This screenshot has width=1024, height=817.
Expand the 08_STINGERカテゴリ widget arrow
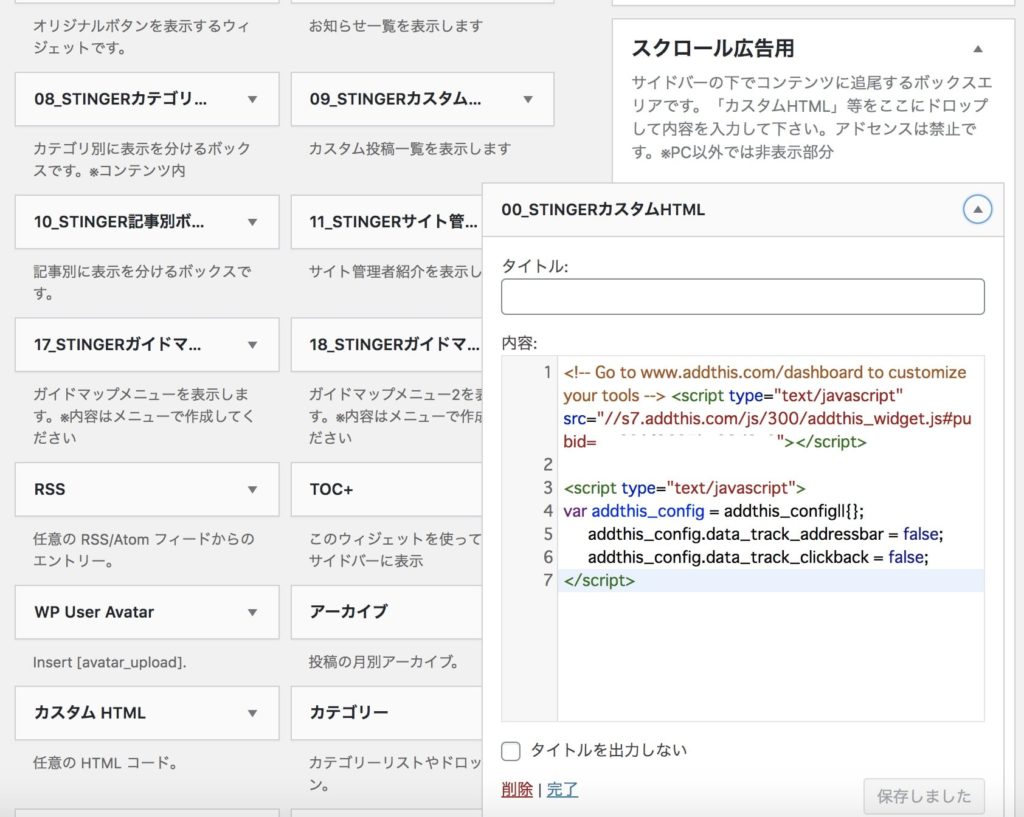coord(252,99)
